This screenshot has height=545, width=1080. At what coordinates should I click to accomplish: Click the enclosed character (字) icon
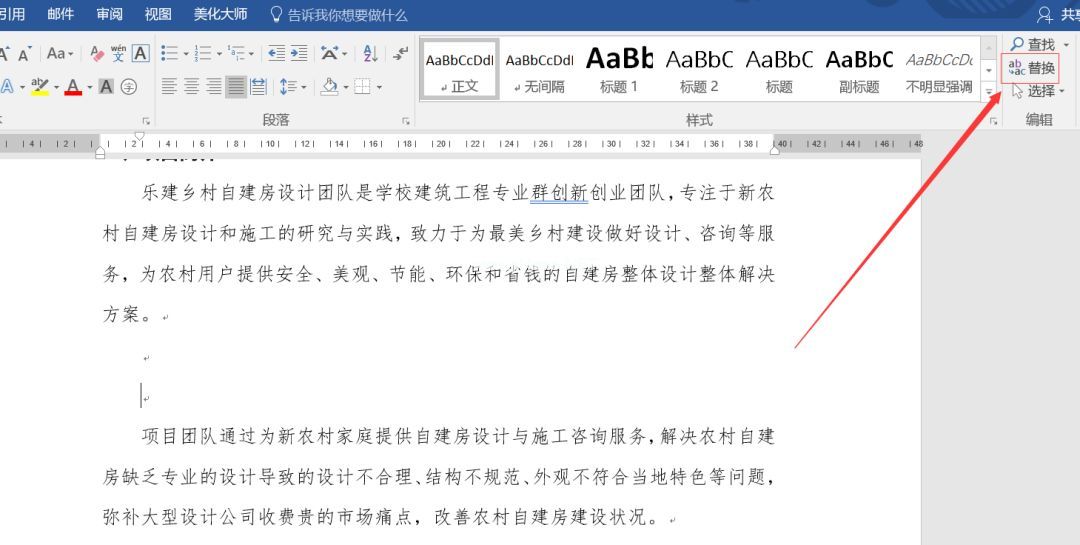129,87
